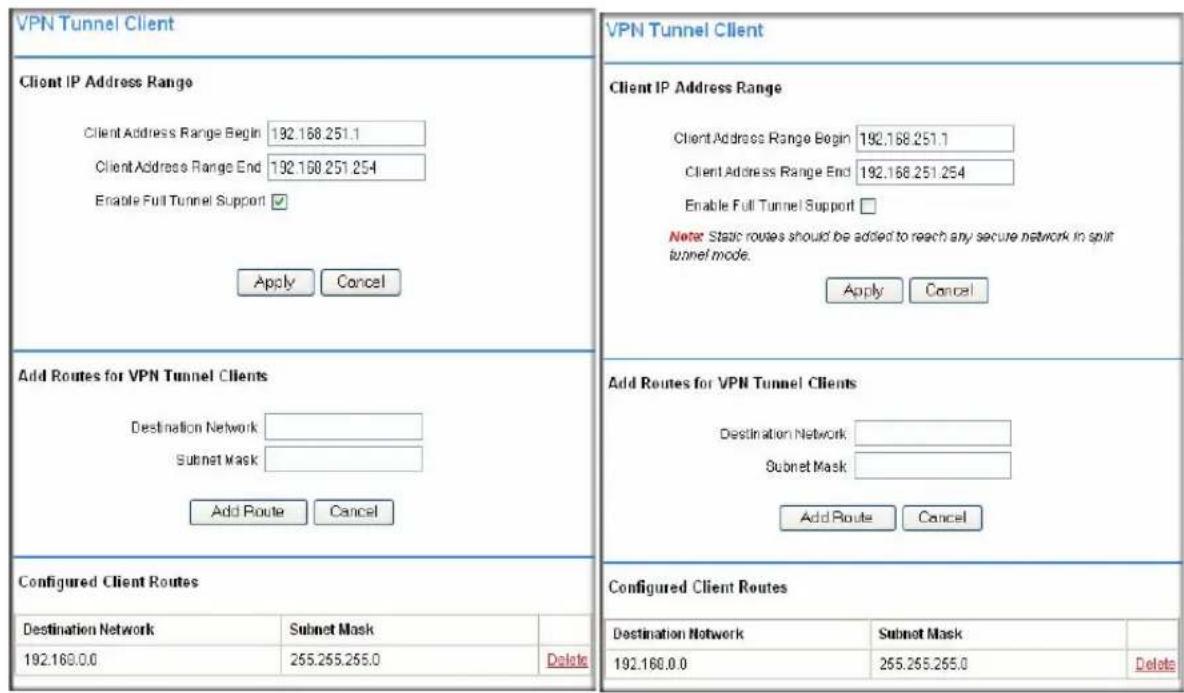1184x693 pixels.
Task: Focus Client Address Range Begin field, right panel
Action: click(935, 139)
